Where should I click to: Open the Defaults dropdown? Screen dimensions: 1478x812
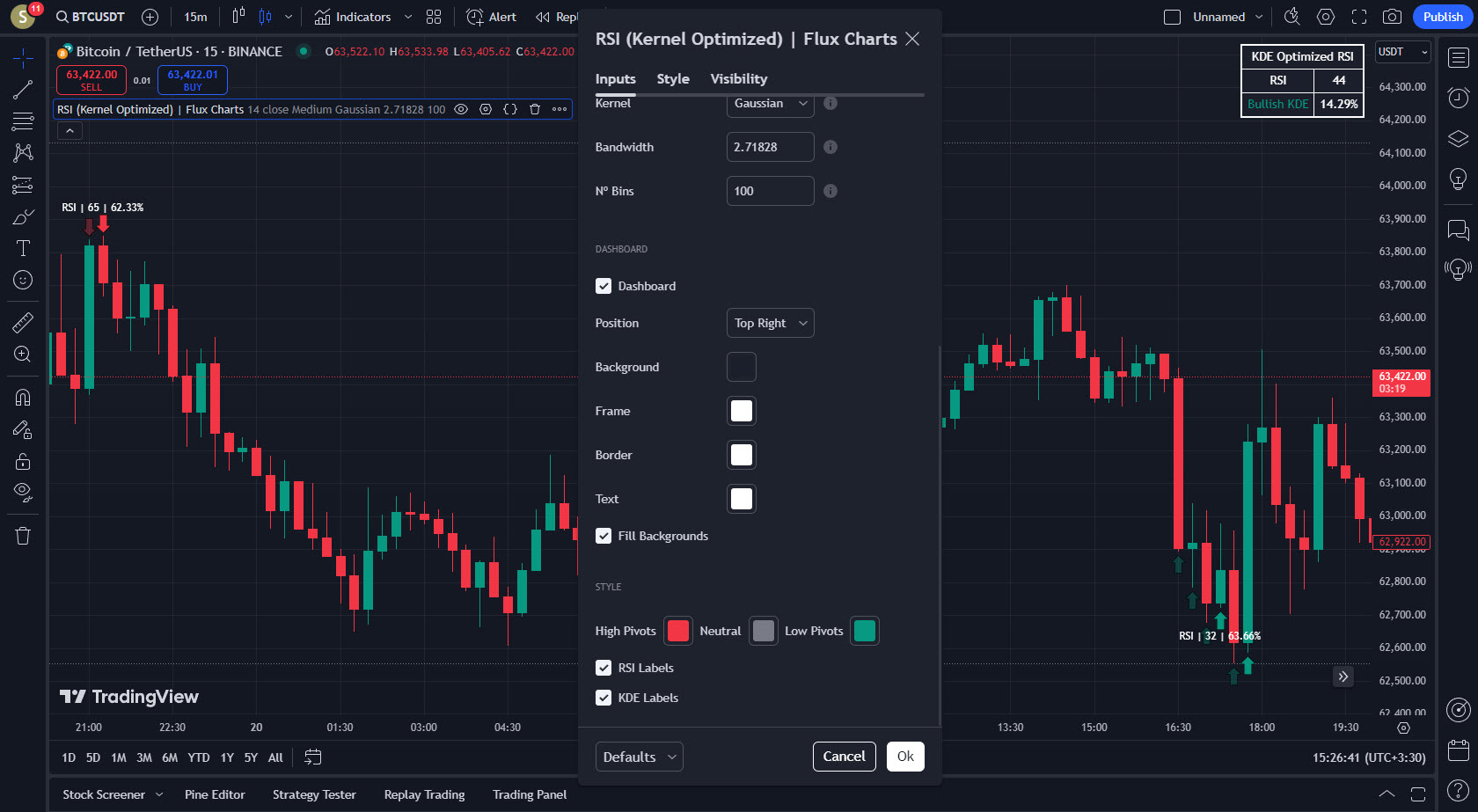pos(639,756)
